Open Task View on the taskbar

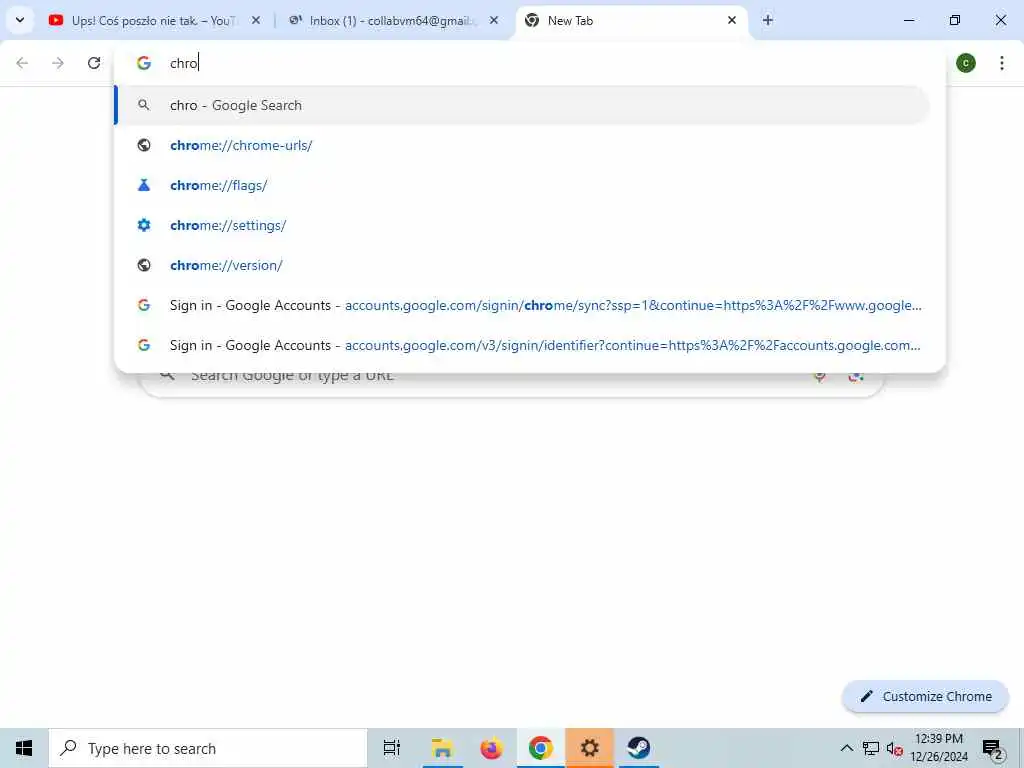point(392,748)
